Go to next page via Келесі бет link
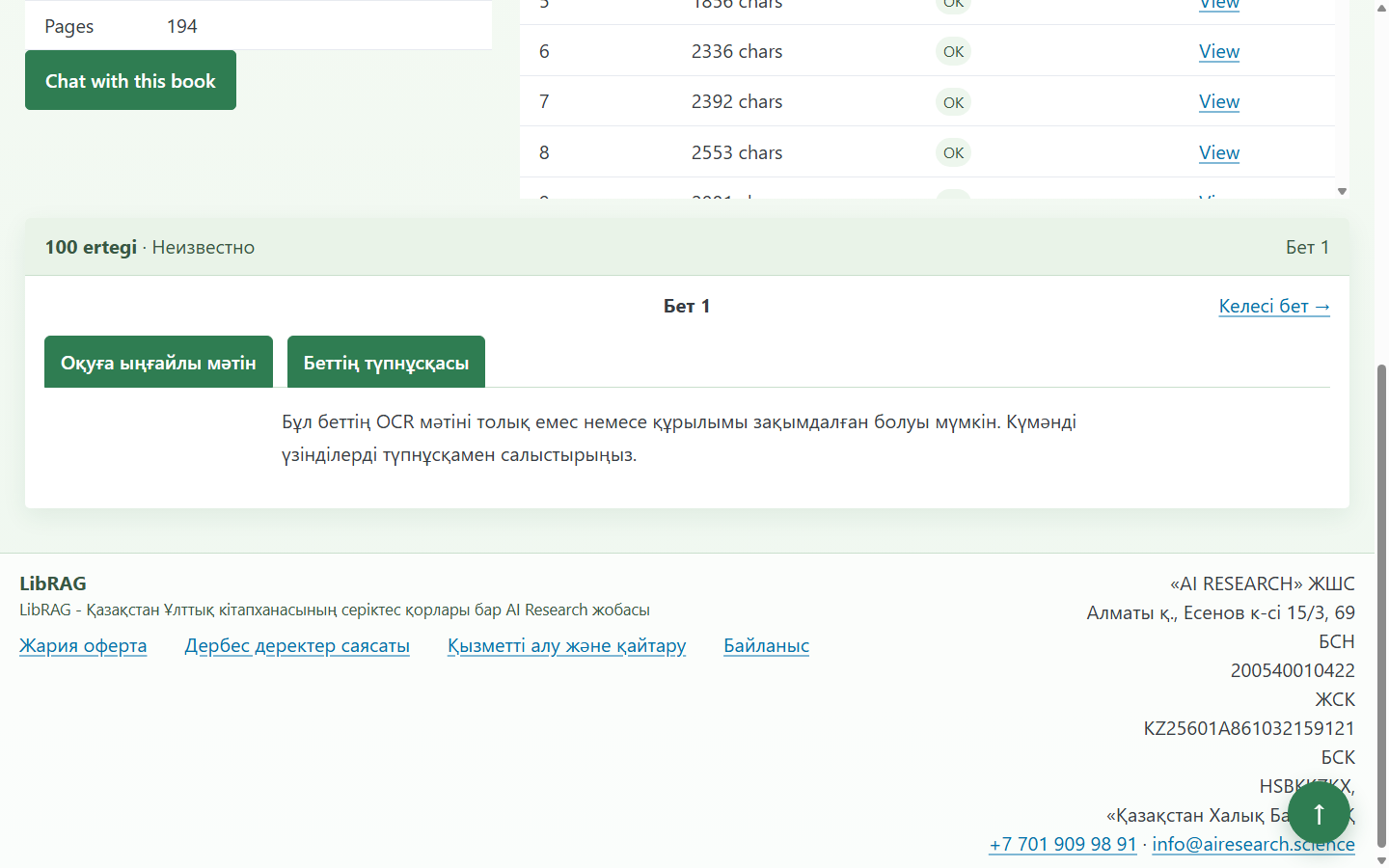Image resolution: width=1389 pixels, height=868 pixels. (1274, 306)
